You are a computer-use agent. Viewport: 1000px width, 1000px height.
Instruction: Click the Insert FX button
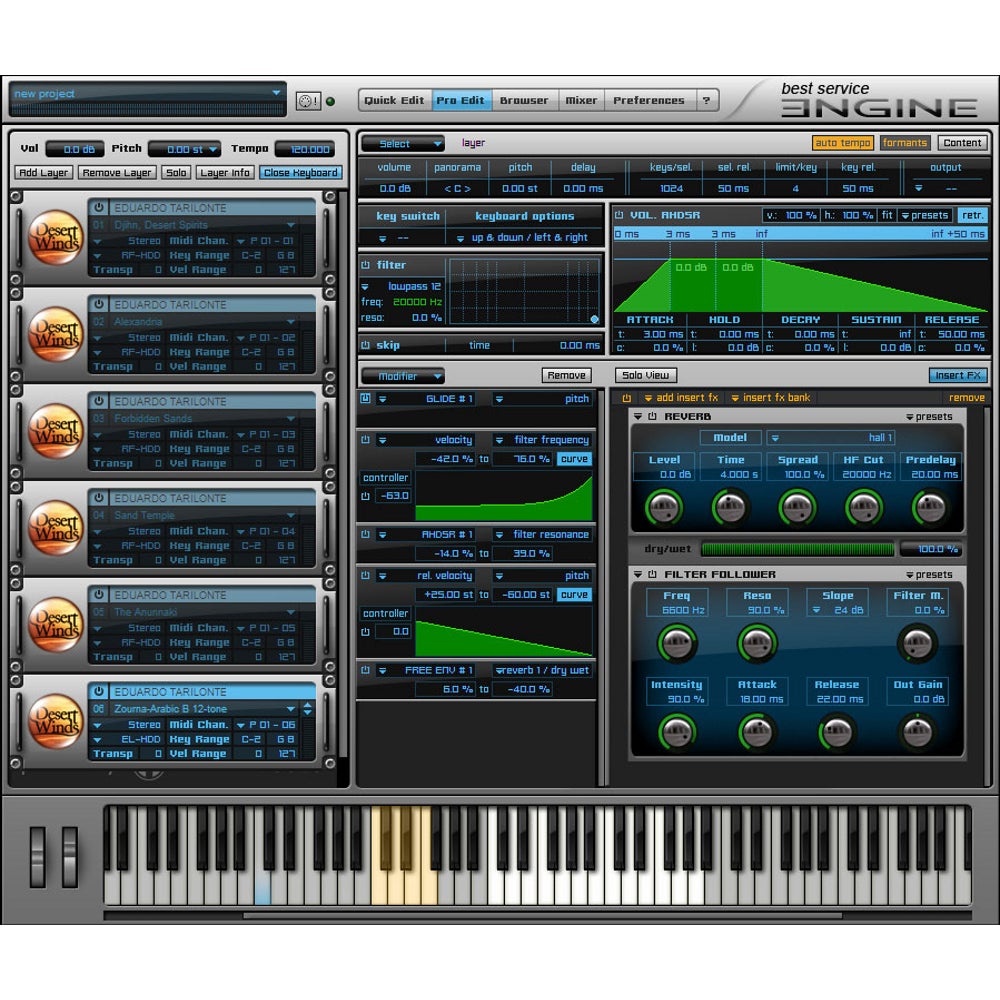(958, 375)
